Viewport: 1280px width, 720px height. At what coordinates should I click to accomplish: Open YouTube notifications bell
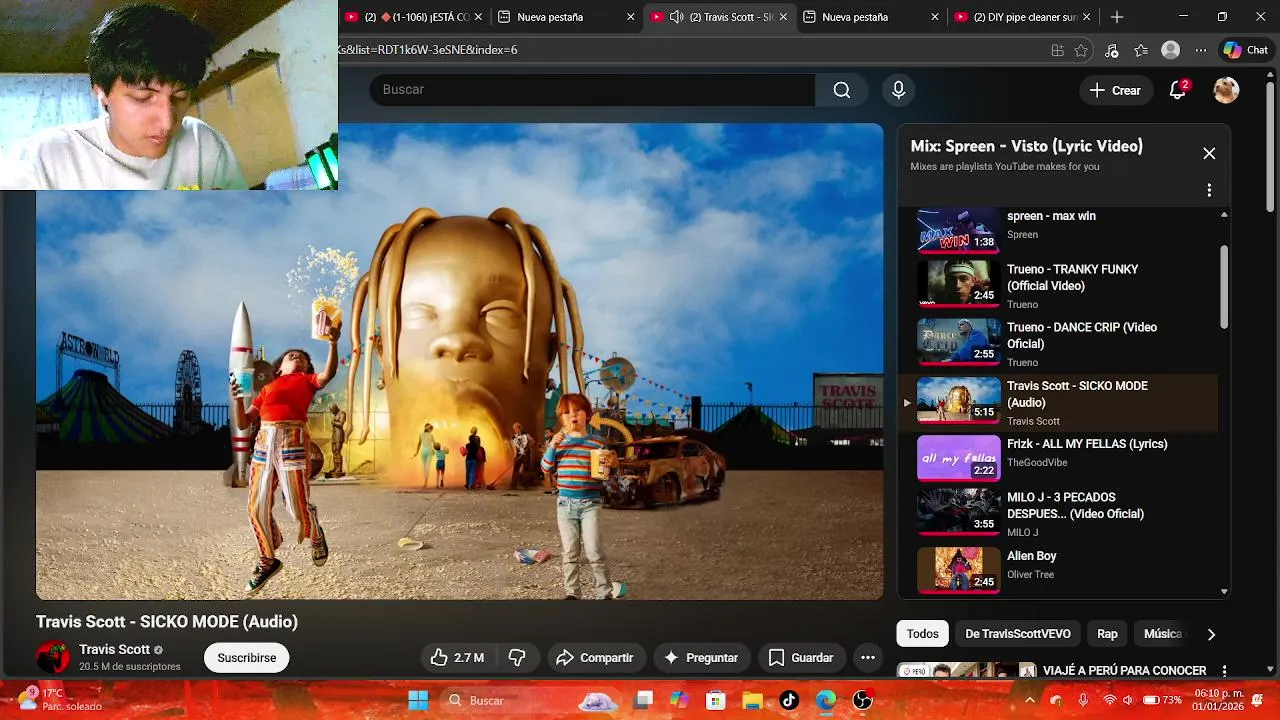tap(1178, 90)
